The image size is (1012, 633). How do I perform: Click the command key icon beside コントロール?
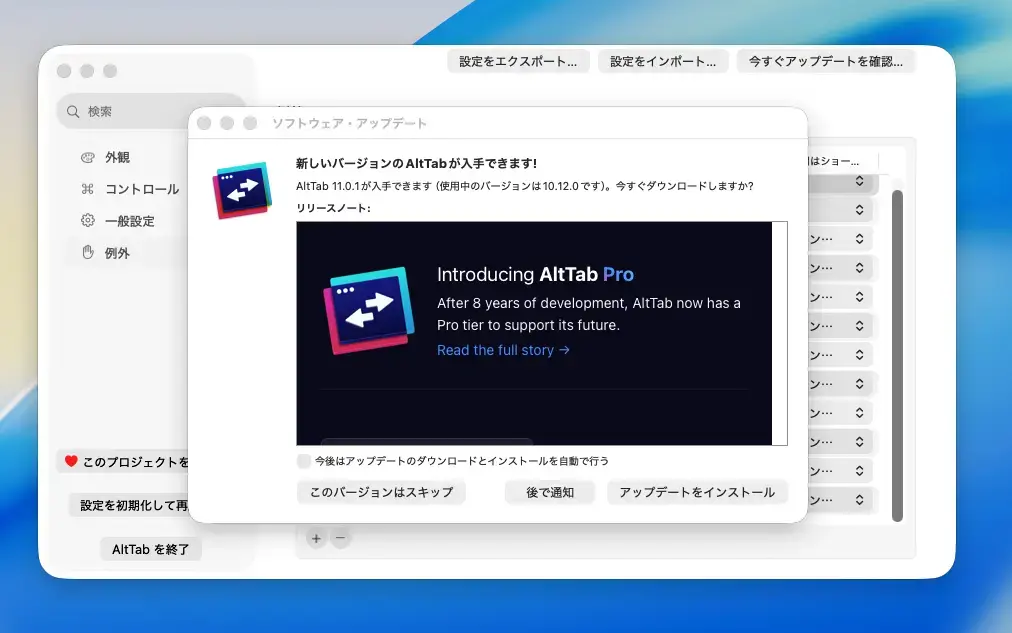[x=88, y=189]
